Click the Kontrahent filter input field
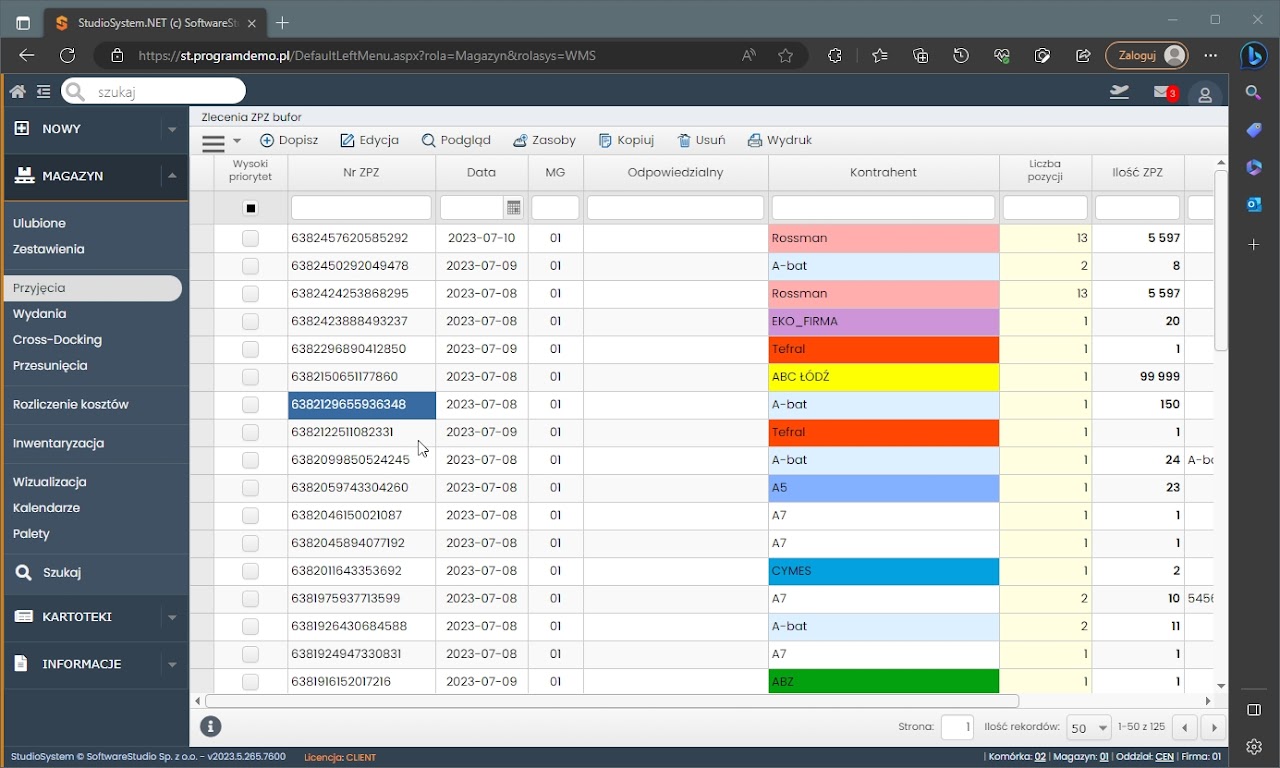Screen dimensions: 1280x768 883,208
